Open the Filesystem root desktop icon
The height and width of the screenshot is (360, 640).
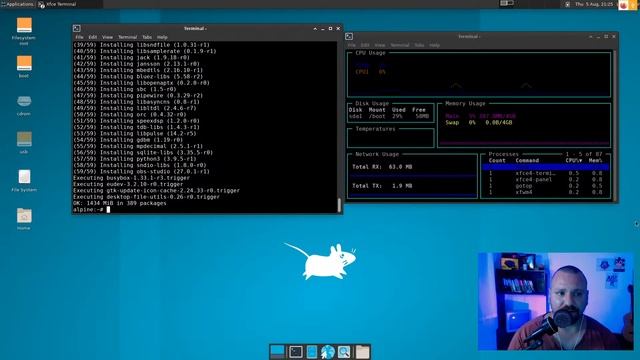pos(24,31)
